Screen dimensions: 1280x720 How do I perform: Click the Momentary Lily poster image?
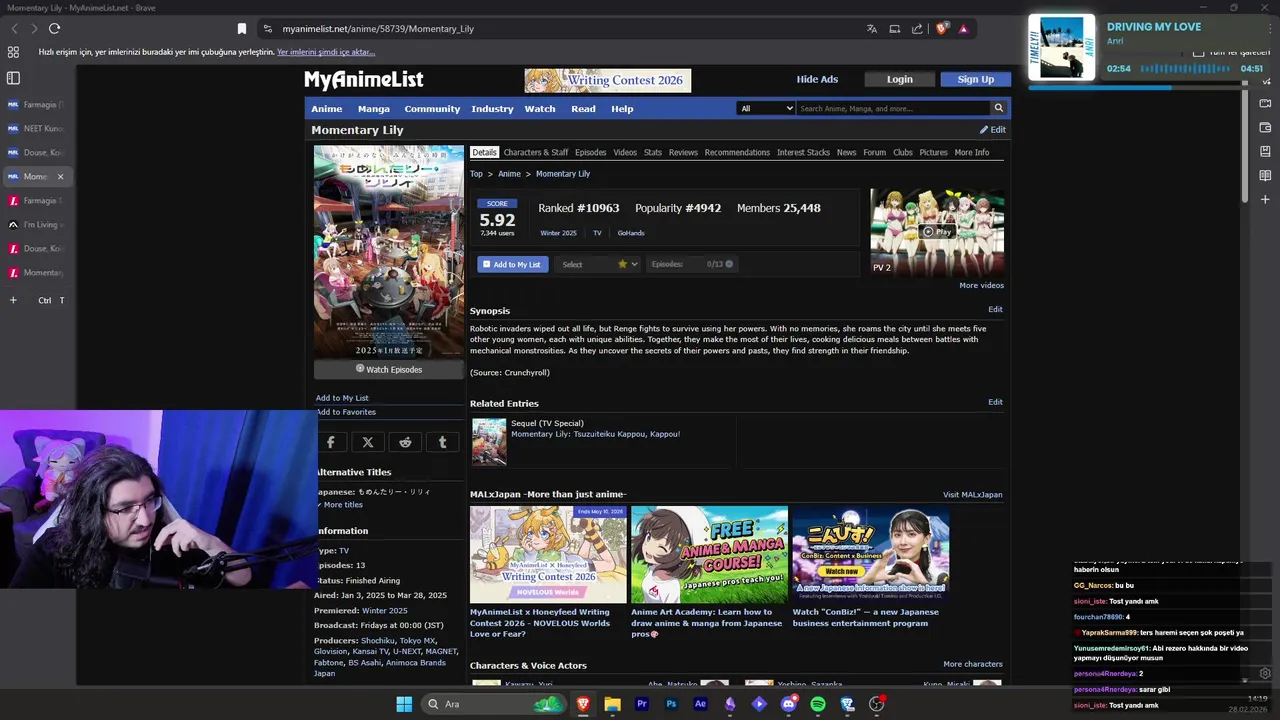389,251
